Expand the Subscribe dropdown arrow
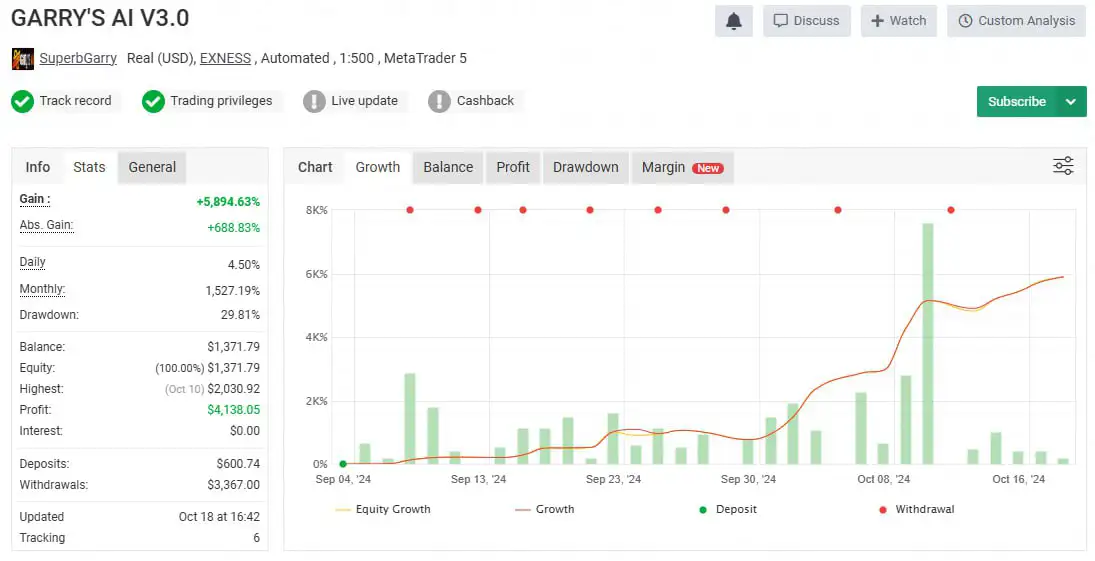 point(1071,102)
